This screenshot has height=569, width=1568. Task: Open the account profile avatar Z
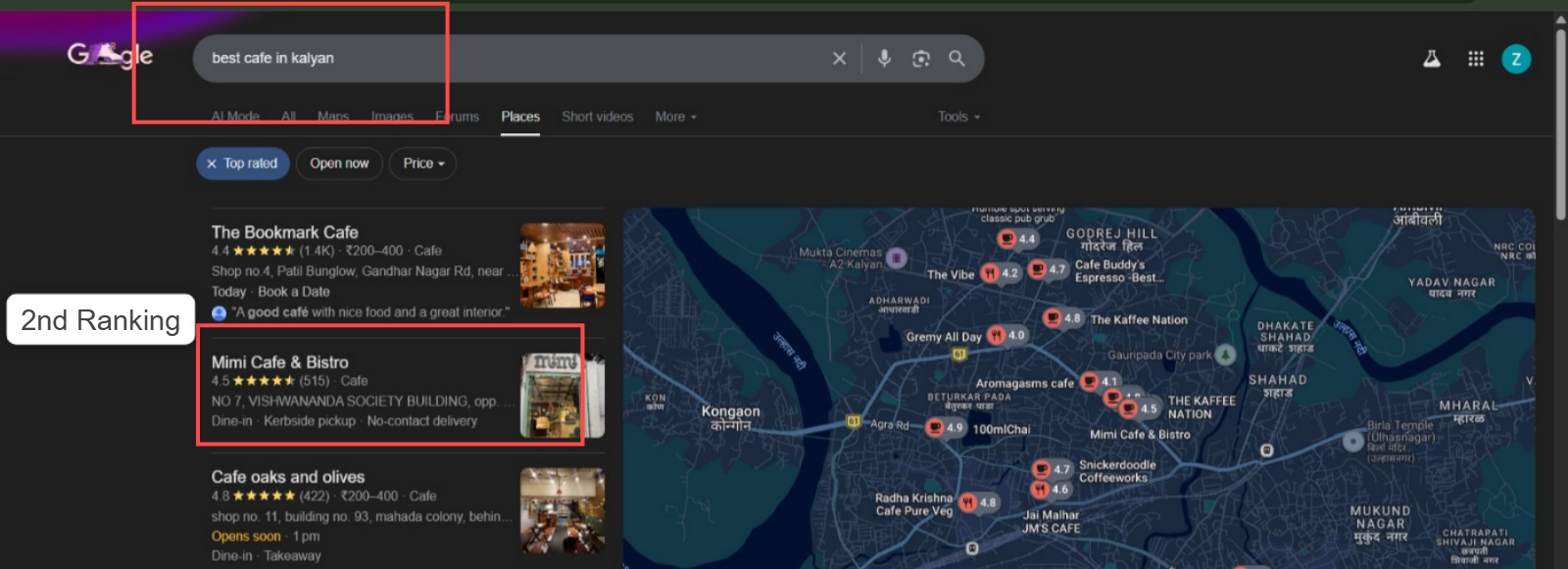tap(1515, 59)
